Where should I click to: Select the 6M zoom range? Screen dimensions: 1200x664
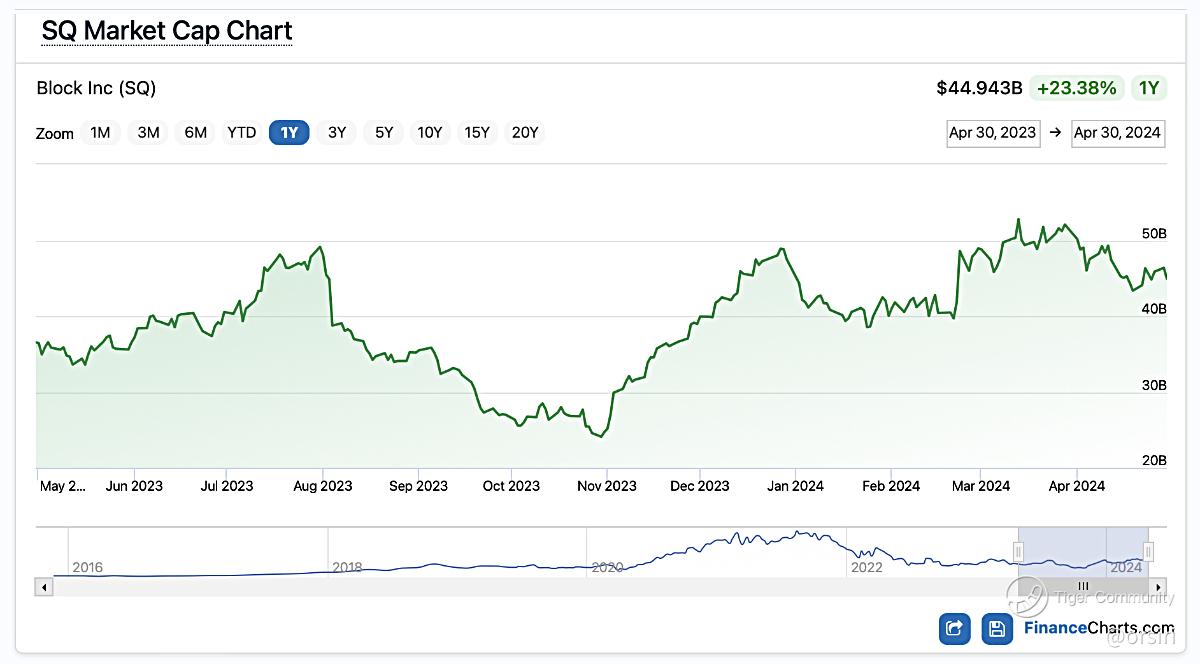(195, 132)
